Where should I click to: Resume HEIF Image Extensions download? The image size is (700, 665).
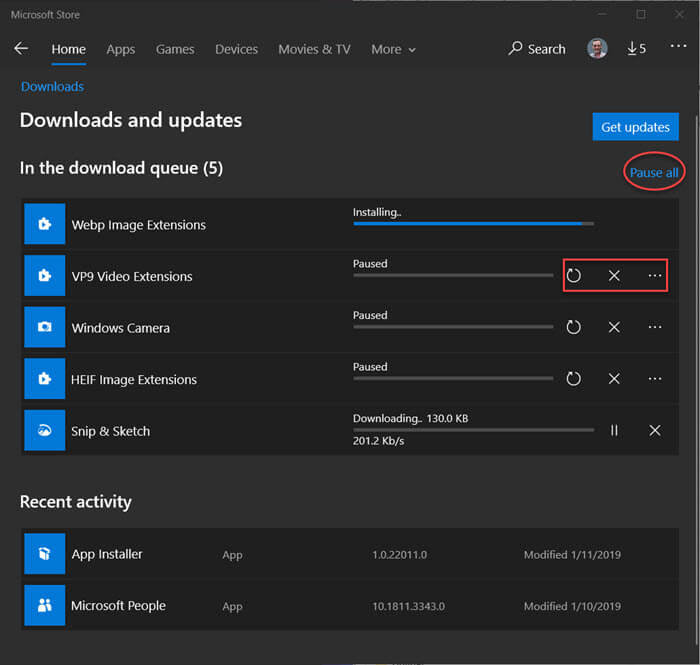pos(573,378)
